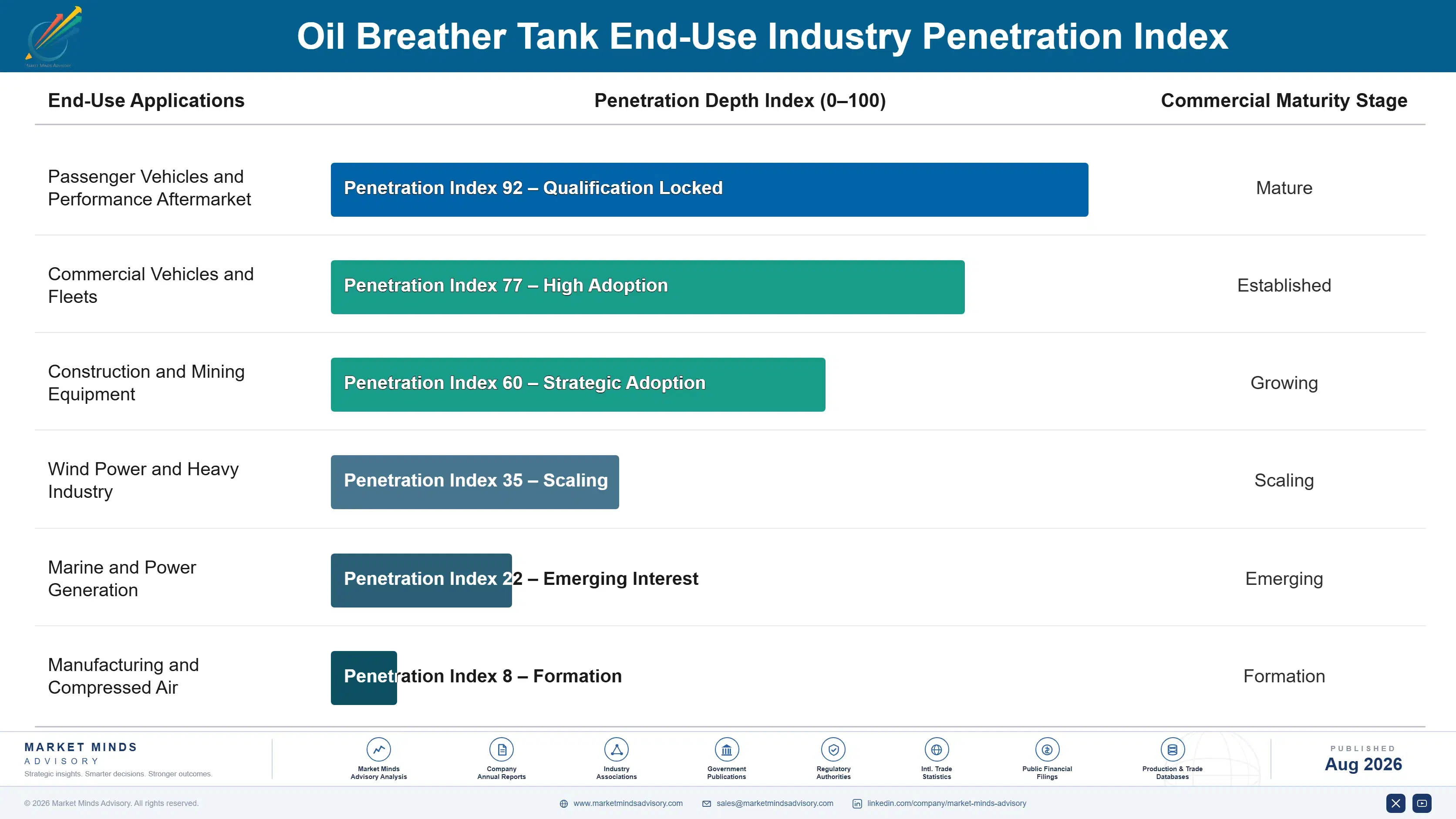Open linkedin.com/company/market-minds-advisory link

[947, 803]
